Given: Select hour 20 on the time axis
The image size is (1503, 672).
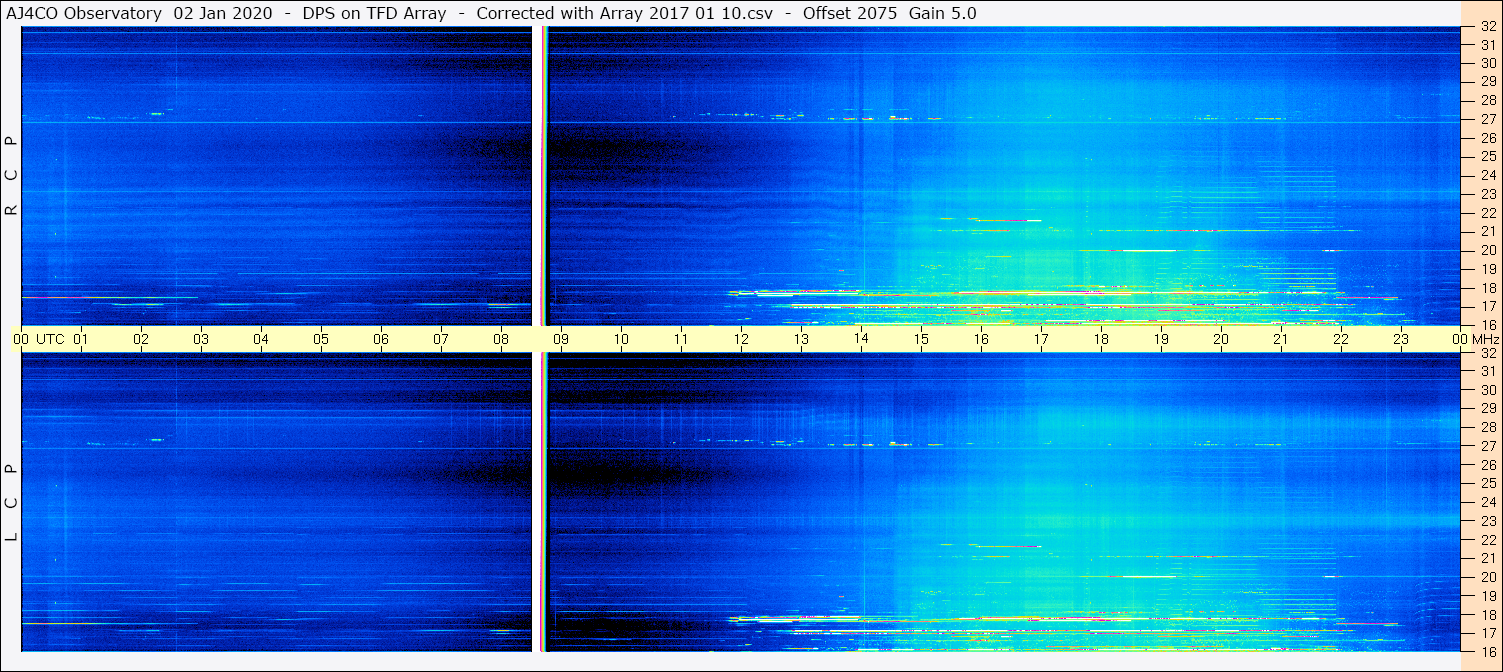Looking at the screenshot, I should pos(1221,339).
